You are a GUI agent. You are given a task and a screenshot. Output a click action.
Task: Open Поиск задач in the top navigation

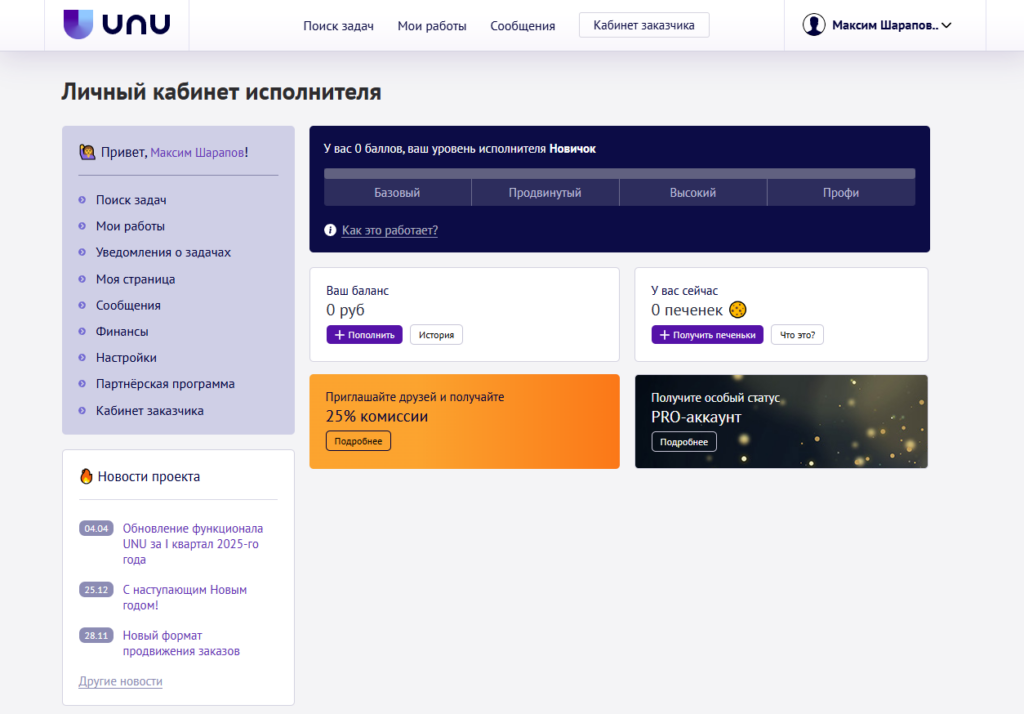point(338,26)
